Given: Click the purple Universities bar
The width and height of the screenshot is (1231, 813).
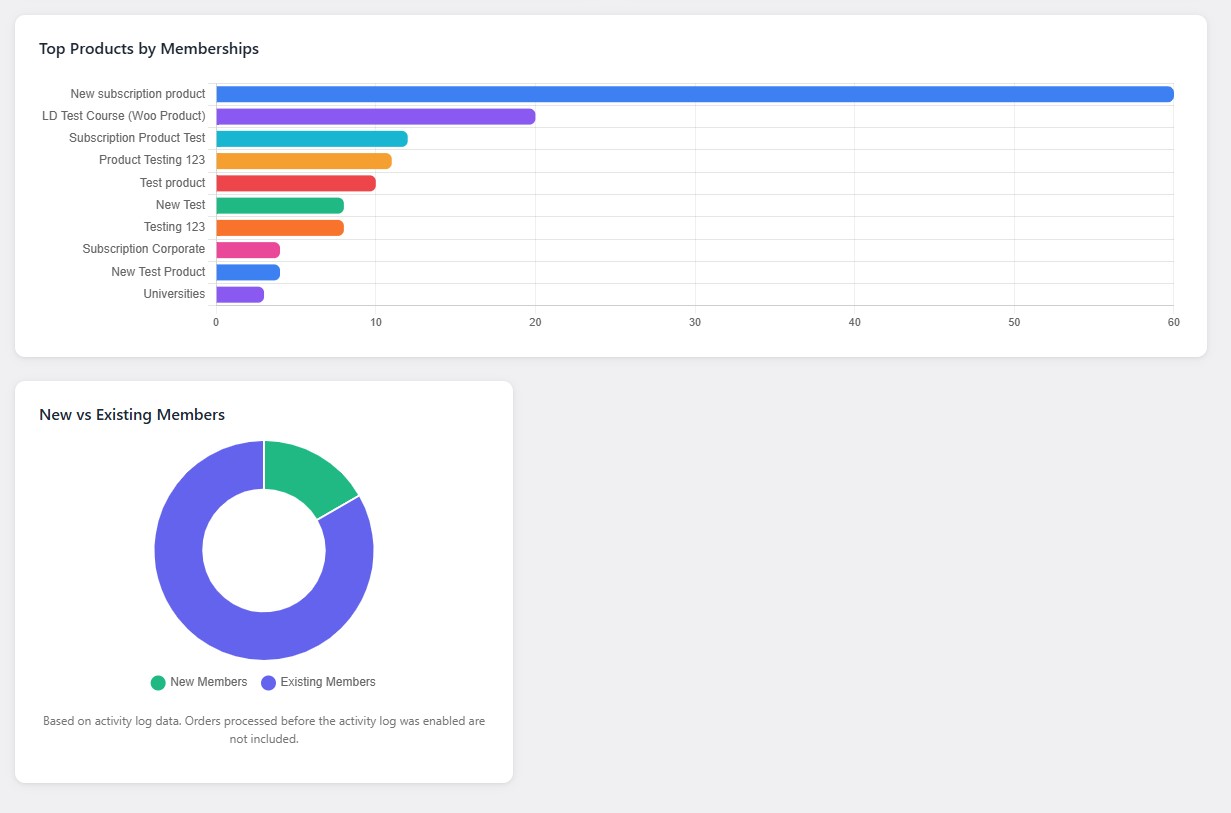Looking at the screenshot, I should tap(239, 294).
